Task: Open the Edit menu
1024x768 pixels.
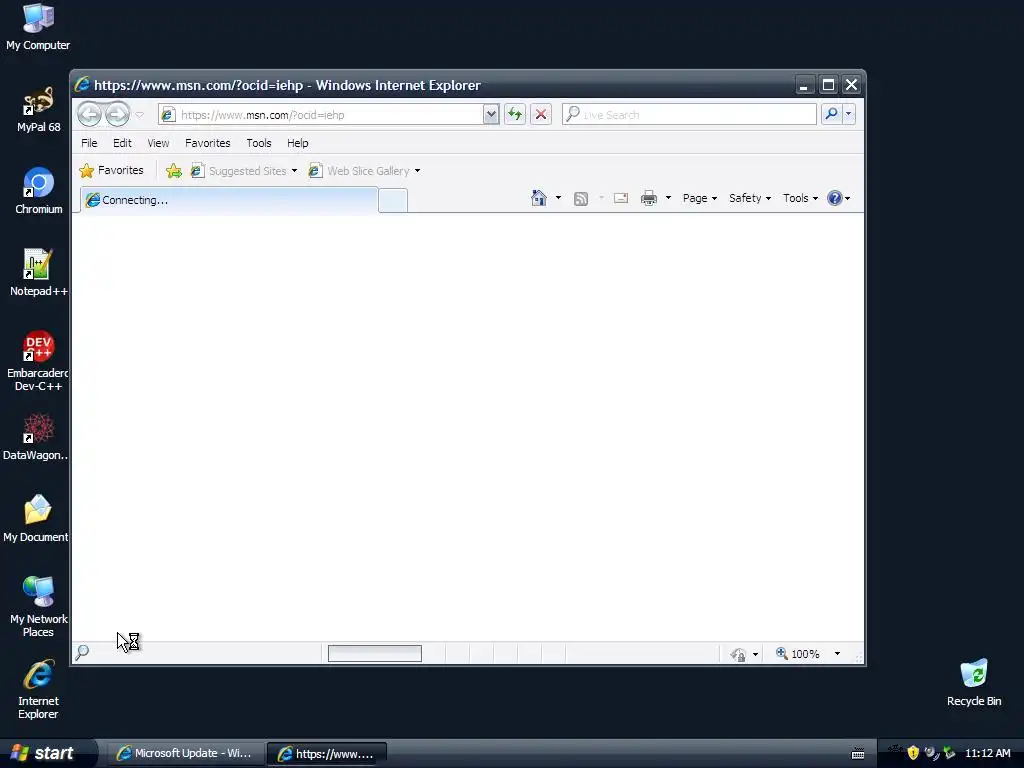Action: (x=122, y=143)
